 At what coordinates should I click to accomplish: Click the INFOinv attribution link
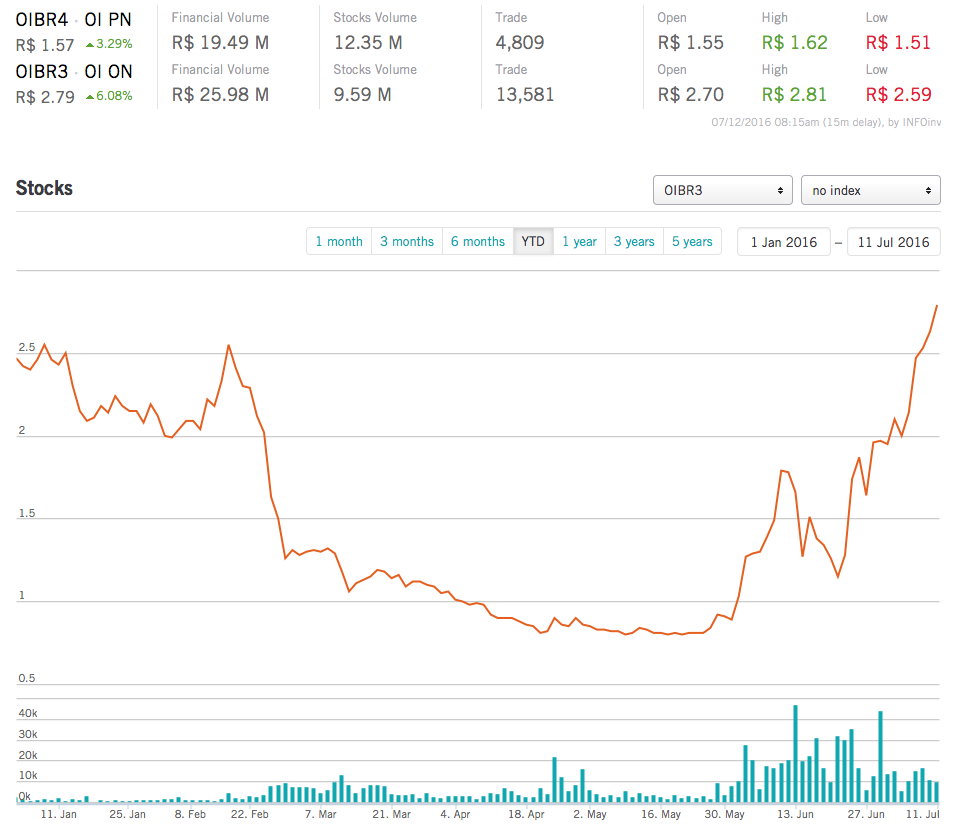[x=921, y=123]
